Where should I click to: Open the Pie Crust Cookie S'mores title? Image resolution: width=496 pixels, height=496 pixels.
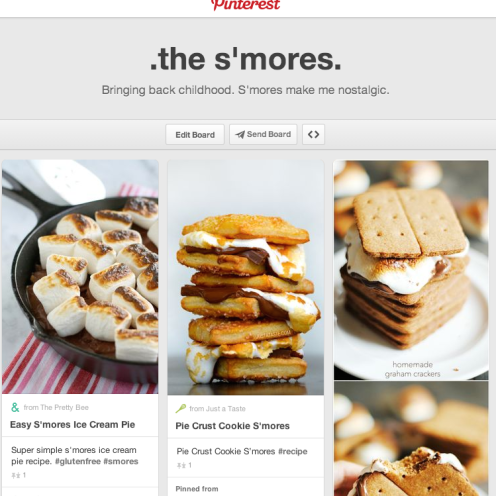pos(232,426)
